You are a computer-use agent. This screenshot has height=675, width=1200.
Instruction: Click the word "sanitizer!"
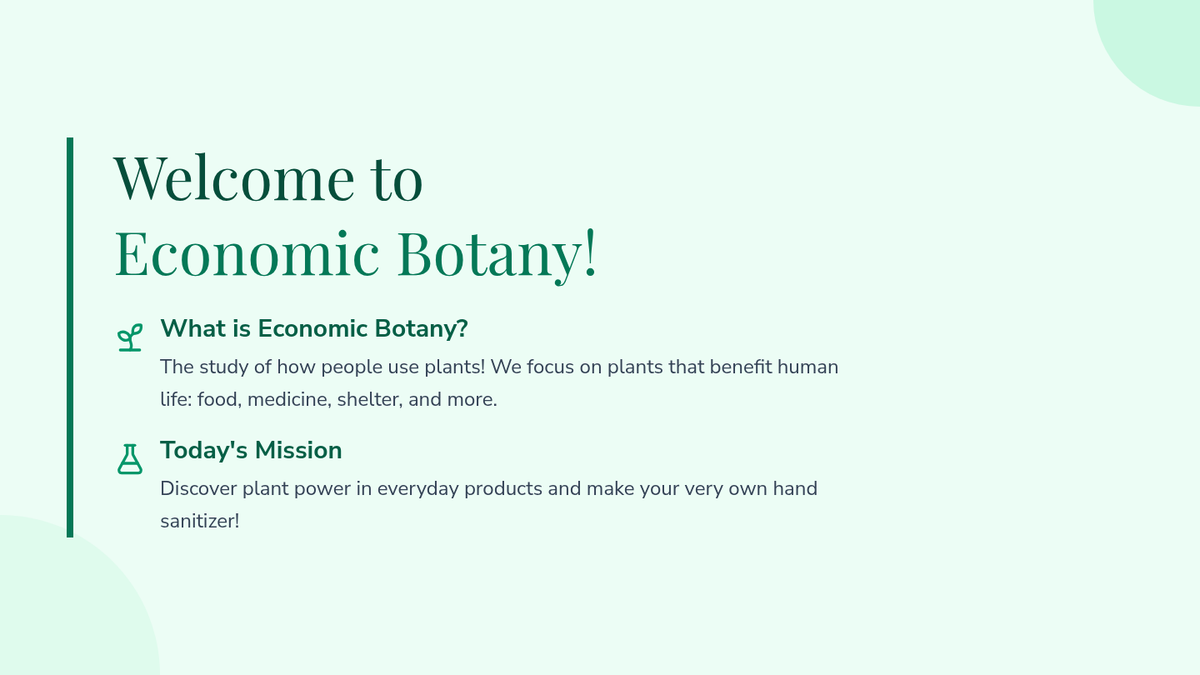click(x=200, y=522)
